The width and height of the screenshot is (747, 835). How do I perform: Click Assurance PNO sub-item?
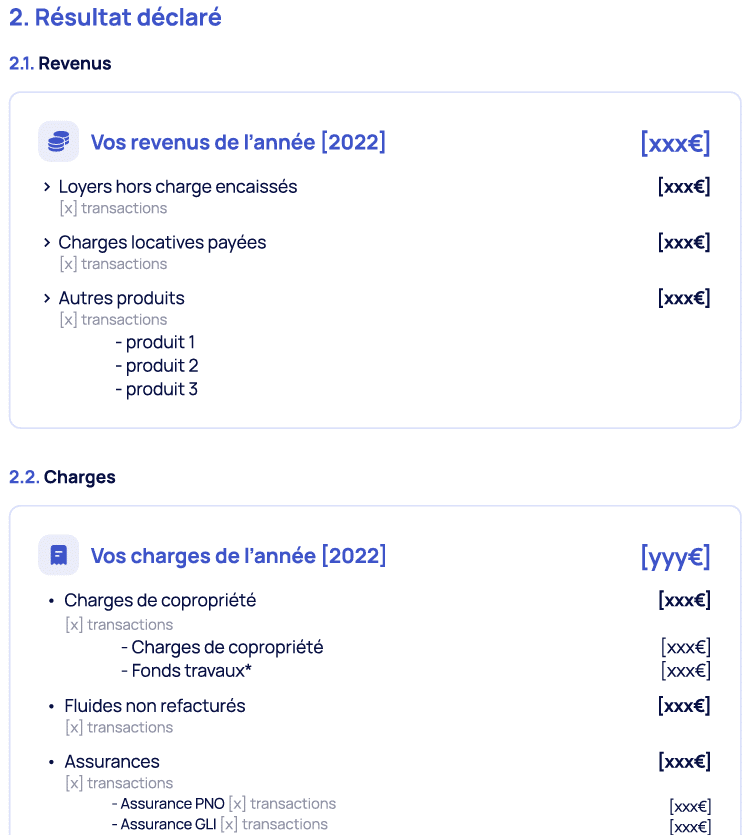[x=168, y=804]
